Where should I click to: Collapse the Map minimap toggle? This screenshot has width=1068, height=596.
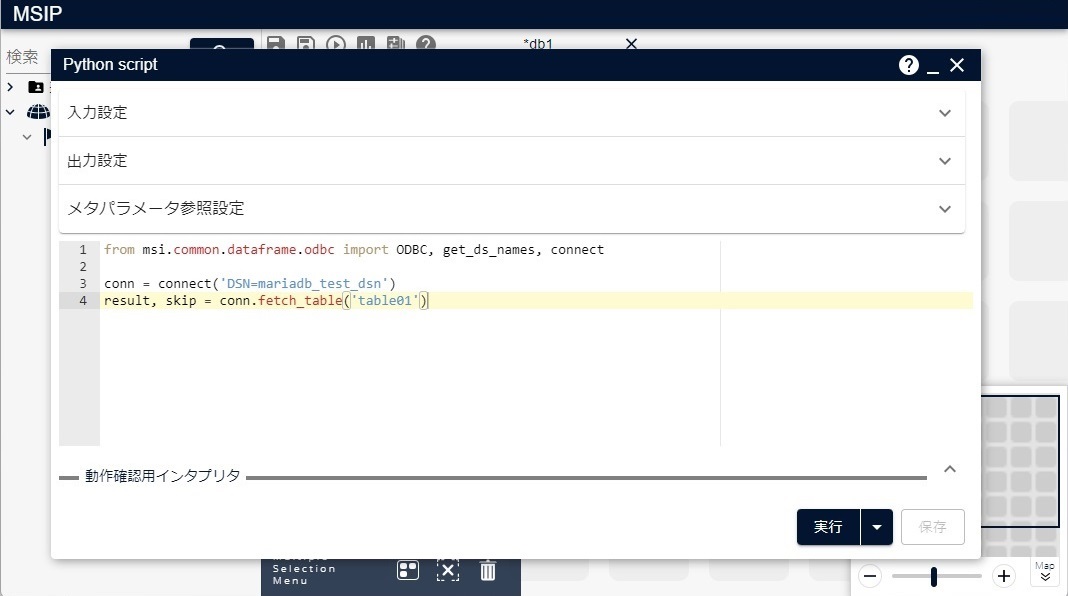coord(1045,571)
